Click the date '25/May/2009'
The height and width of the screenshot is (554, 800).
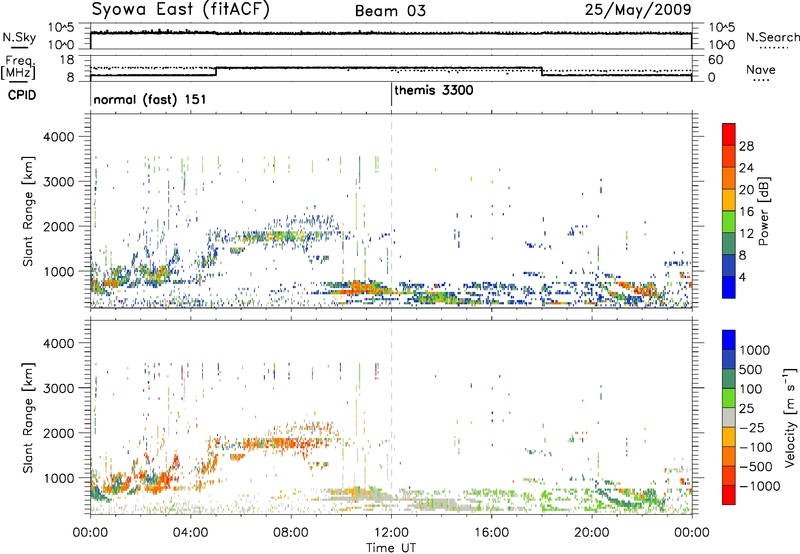tap(638, 10)
